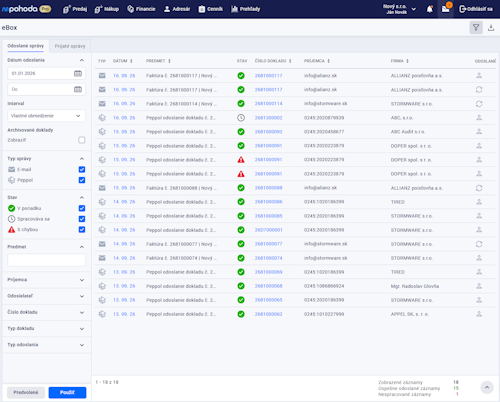The height and width of the screenshot is (402, 500).
Task: Click the export download icon
Action: (x=491, y=28)
